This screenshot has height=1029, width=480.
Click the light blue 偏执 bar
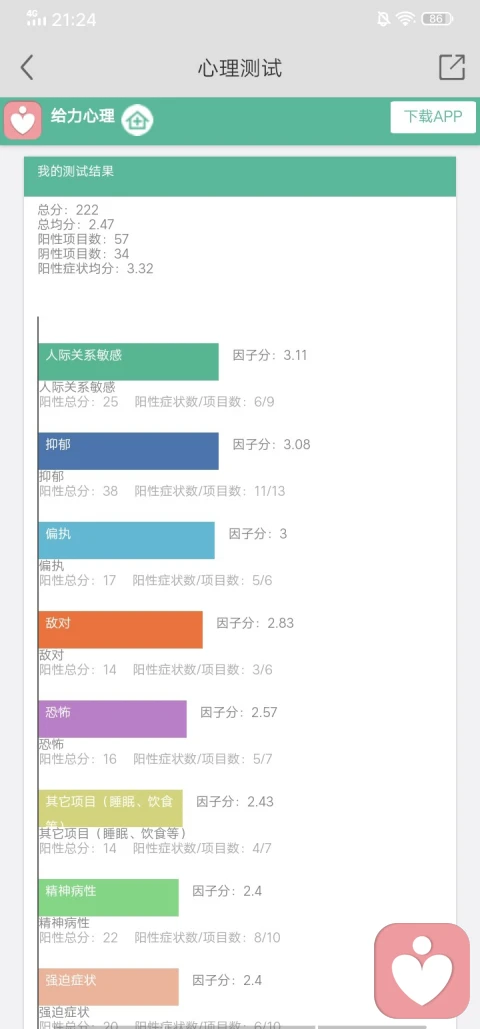pos(126,540)
